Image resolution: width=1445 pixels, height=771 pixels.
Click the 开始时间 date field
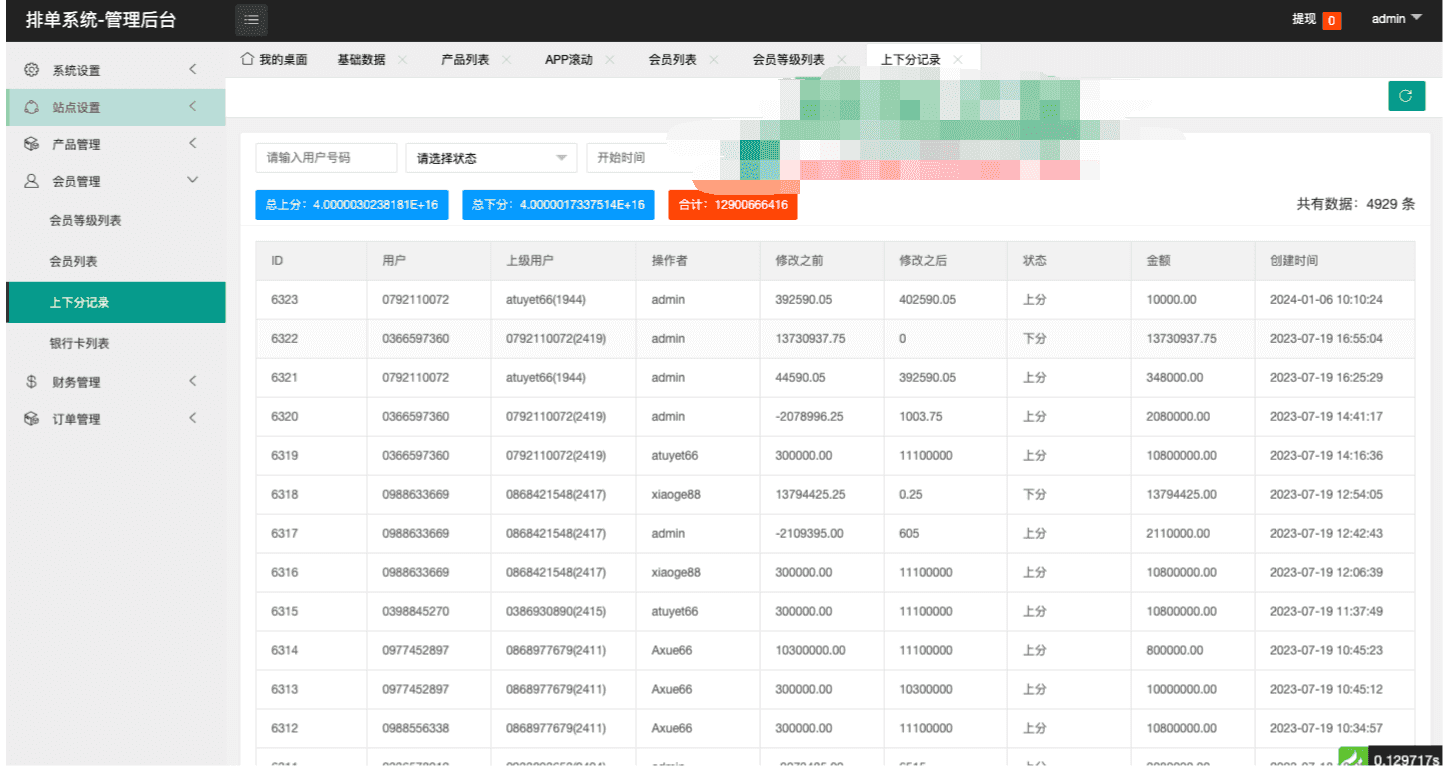(x=650, y=158)
